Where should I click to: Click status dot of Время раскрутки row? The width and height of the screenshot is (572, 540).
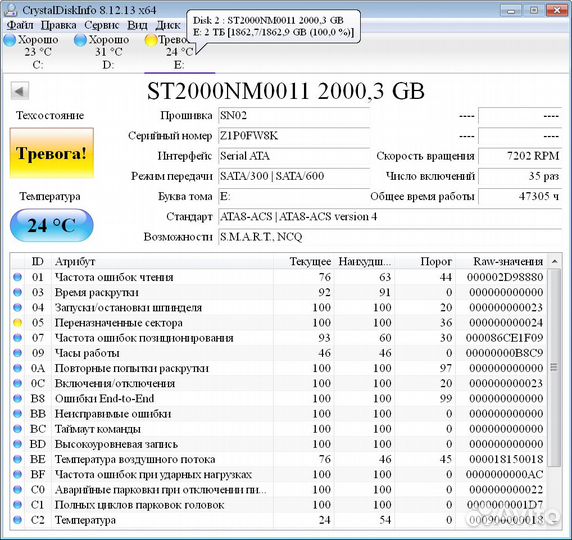18,293
